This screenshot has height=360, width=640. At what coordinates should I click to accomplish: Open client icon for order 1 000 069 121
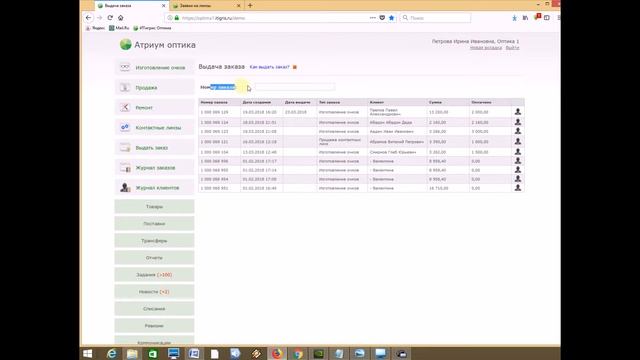518,141
